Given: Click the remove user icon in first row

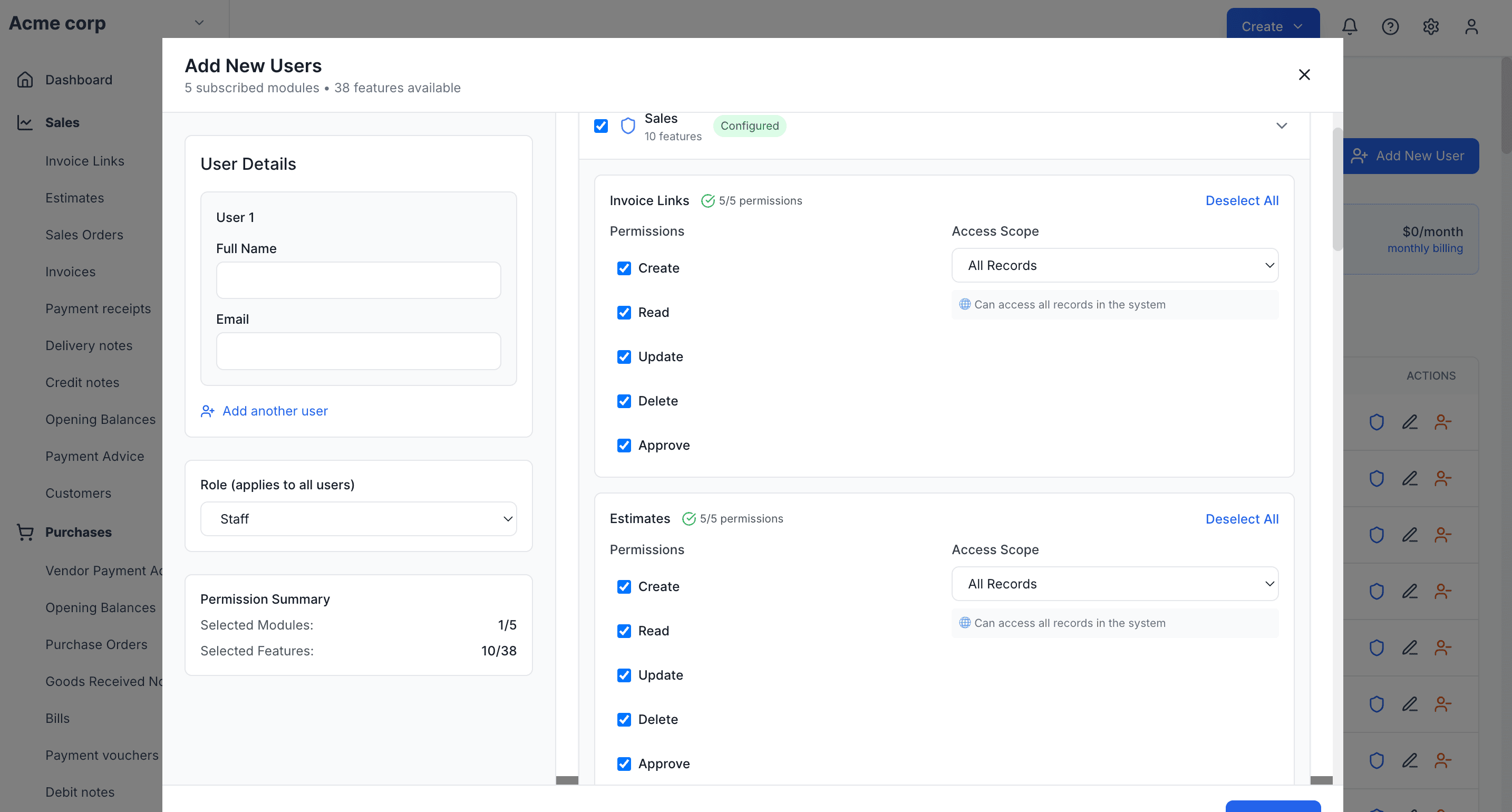Looking at the screenshot, I should tap(1443, 422).
